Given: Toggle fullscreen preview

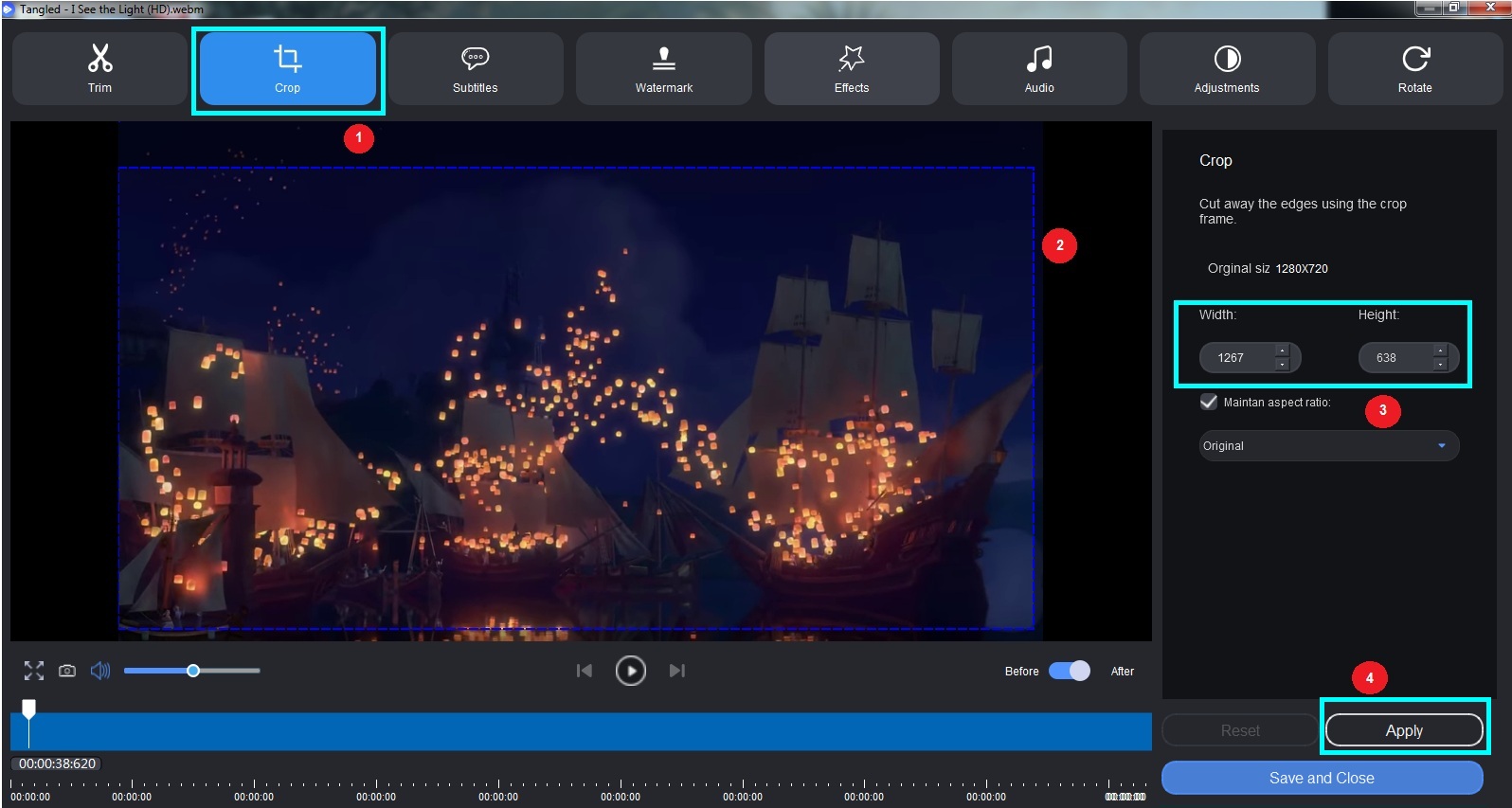Looking at the screenshot, I should click(34, 671).
